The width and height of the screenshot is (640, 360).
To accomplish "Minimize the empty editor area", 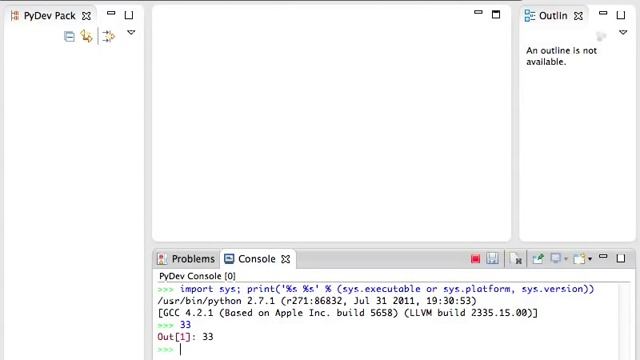I will [478, 13].
